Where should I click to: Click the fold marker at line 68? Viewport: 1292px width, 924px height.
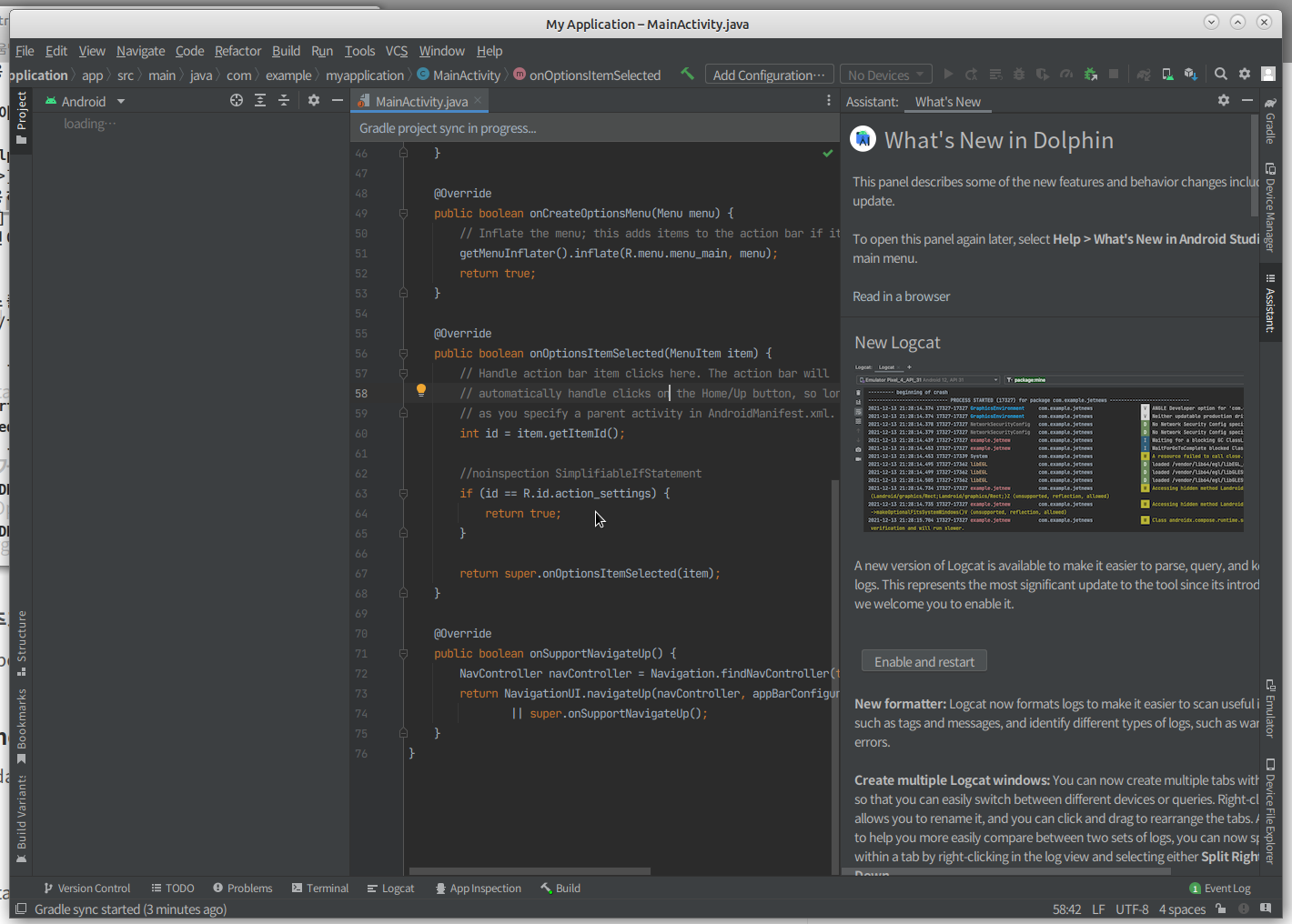pyautogui.click(x=403, y=594)
